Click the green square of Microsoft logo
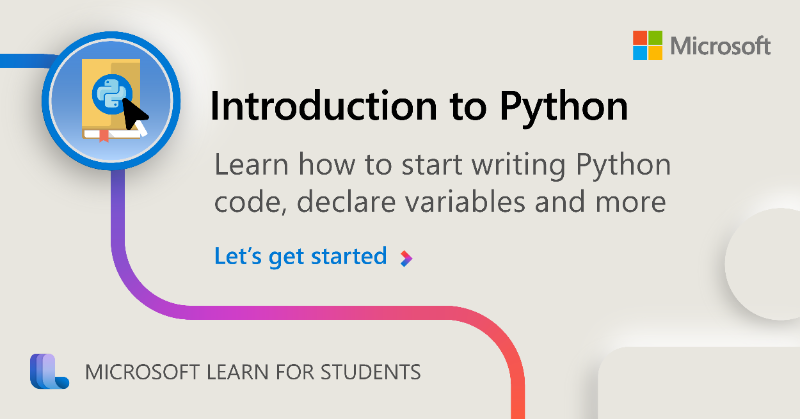This screenshot has width=800, height=419. point(656,38)
